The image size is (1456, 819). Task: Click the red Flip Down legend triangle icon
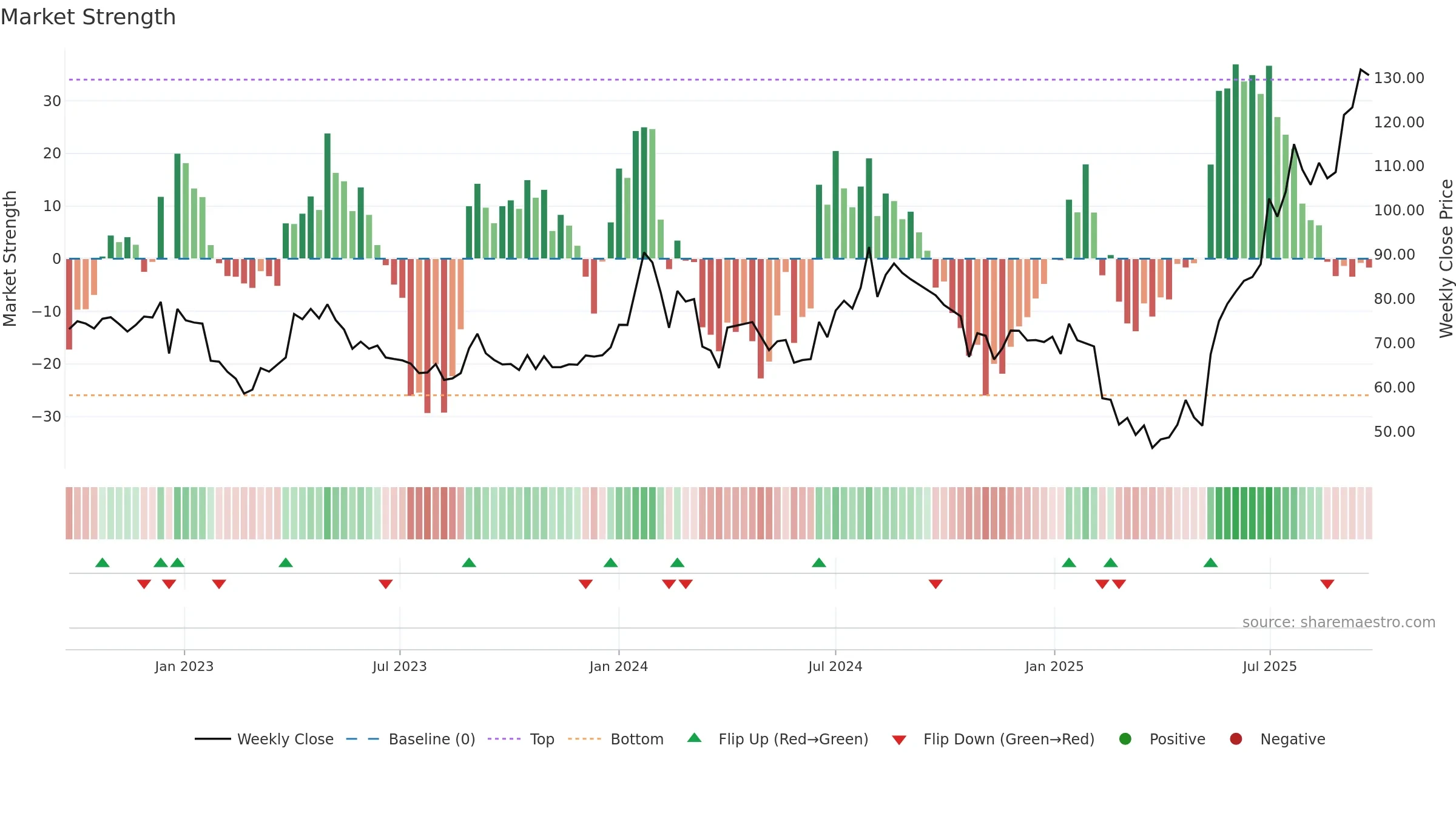click(x=899, y=740)
